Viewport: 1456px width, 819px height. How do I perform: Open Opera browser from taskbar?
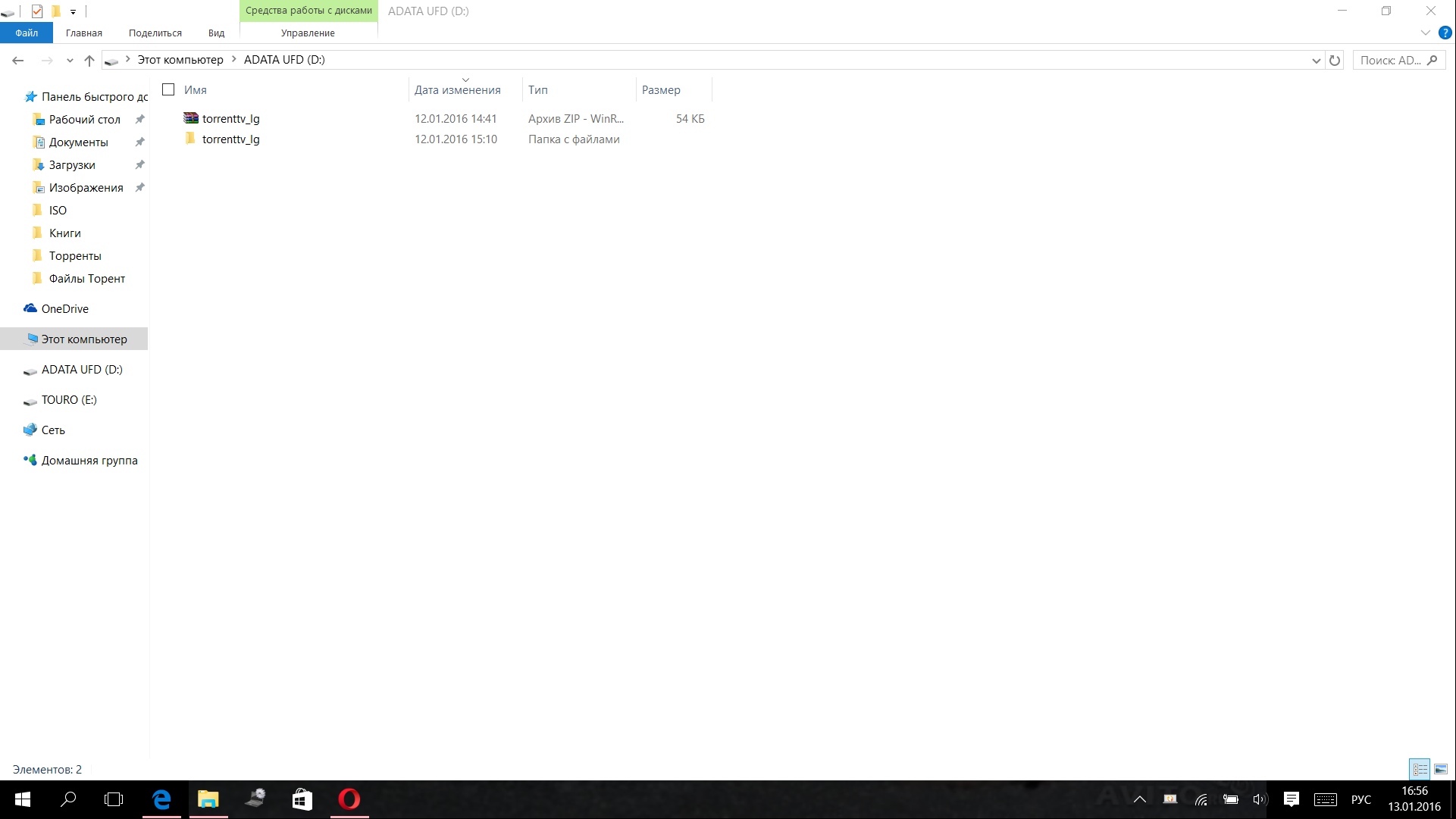pyautogui.click(x=349, y=799)
